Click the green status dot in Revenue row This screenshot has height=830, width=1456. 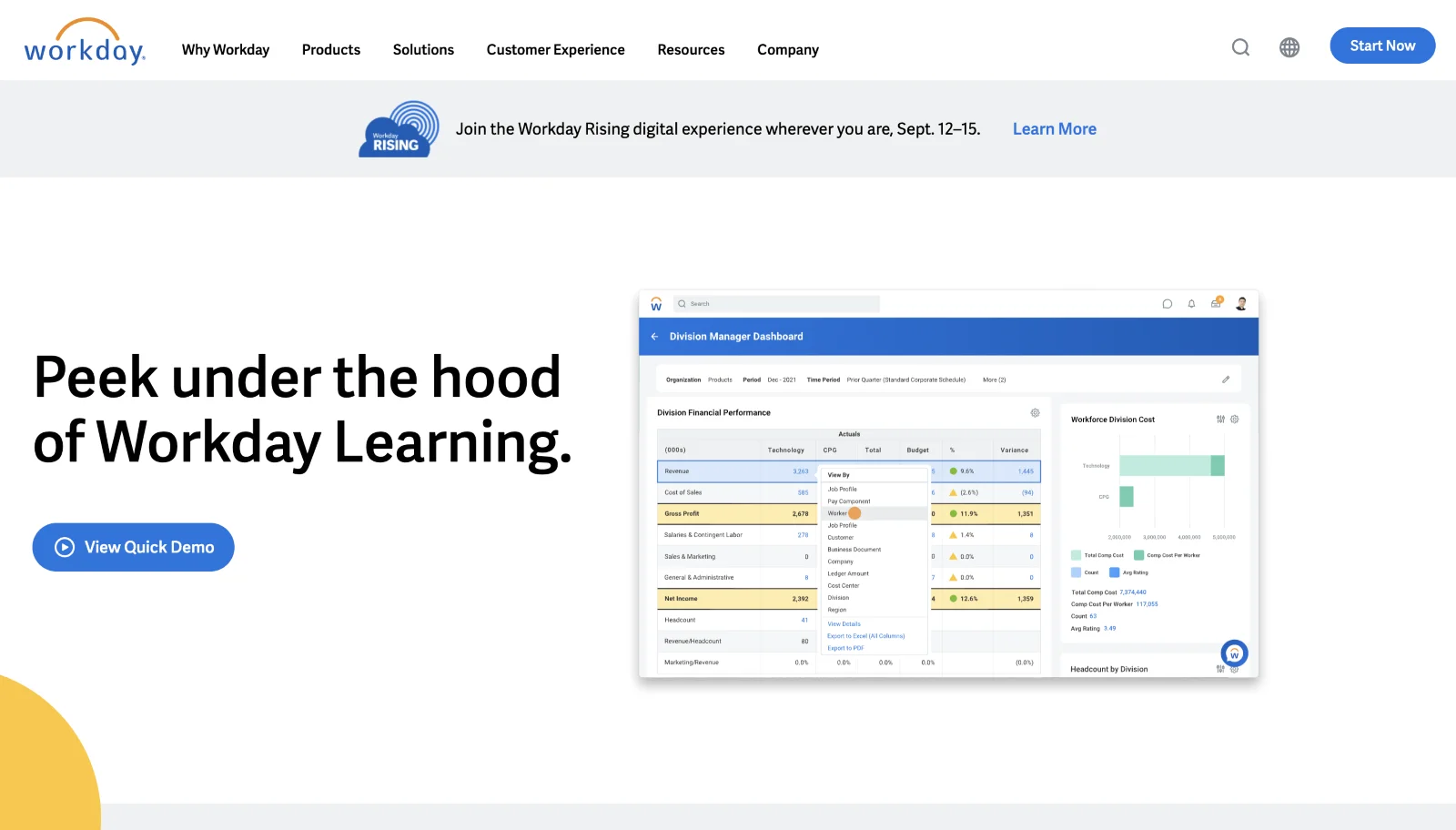pyautogui.click(x=953, y=471)
